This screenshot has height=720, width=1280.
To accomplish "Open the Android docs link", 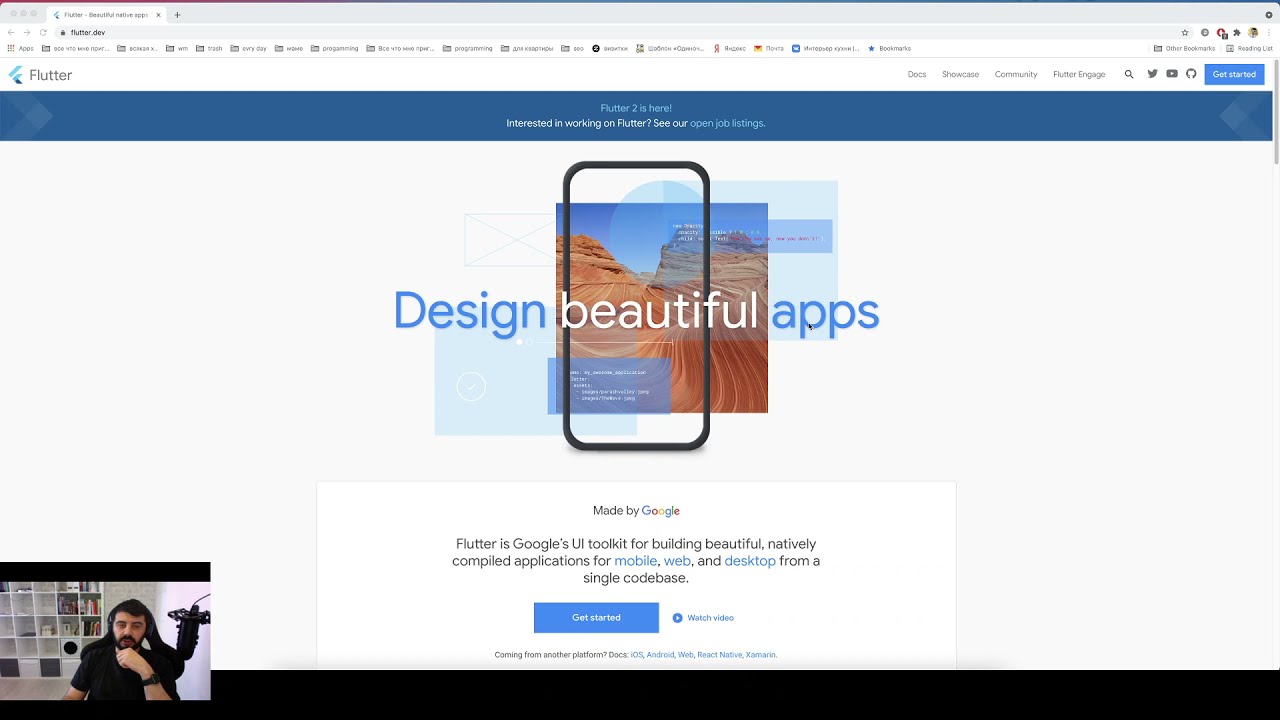I will pyautogui.click(x=660, y=655).
